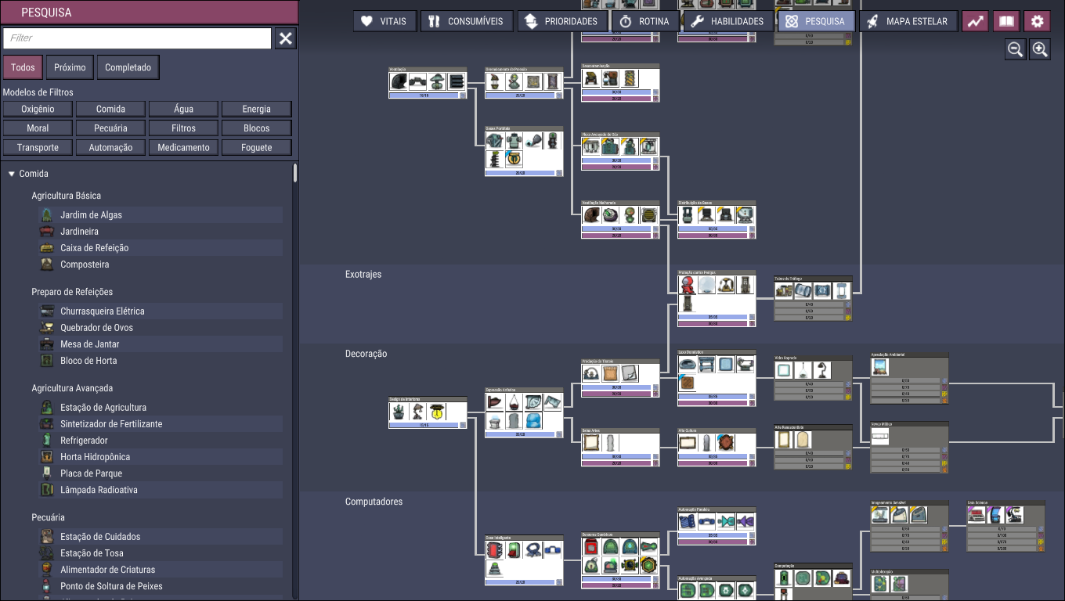The width and height of the screenshot is (1065, 601).
Task: Select Caixa de Refeição entry
Action: (160, 248)
